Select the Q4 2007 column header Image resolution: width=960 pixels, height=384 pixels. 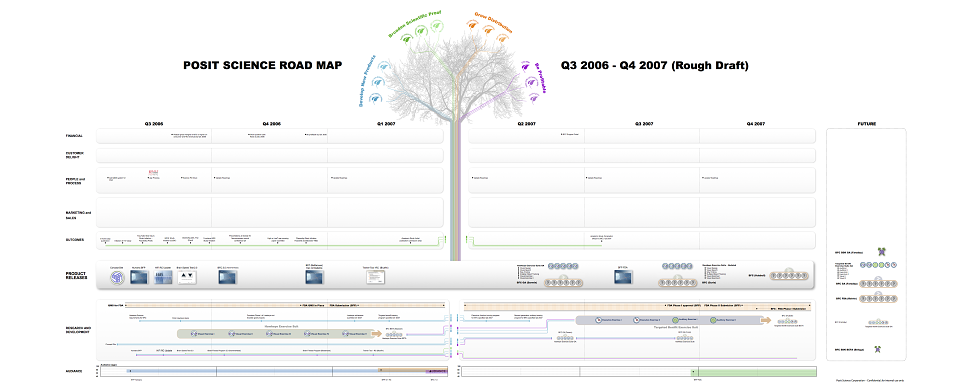point(756,124)
